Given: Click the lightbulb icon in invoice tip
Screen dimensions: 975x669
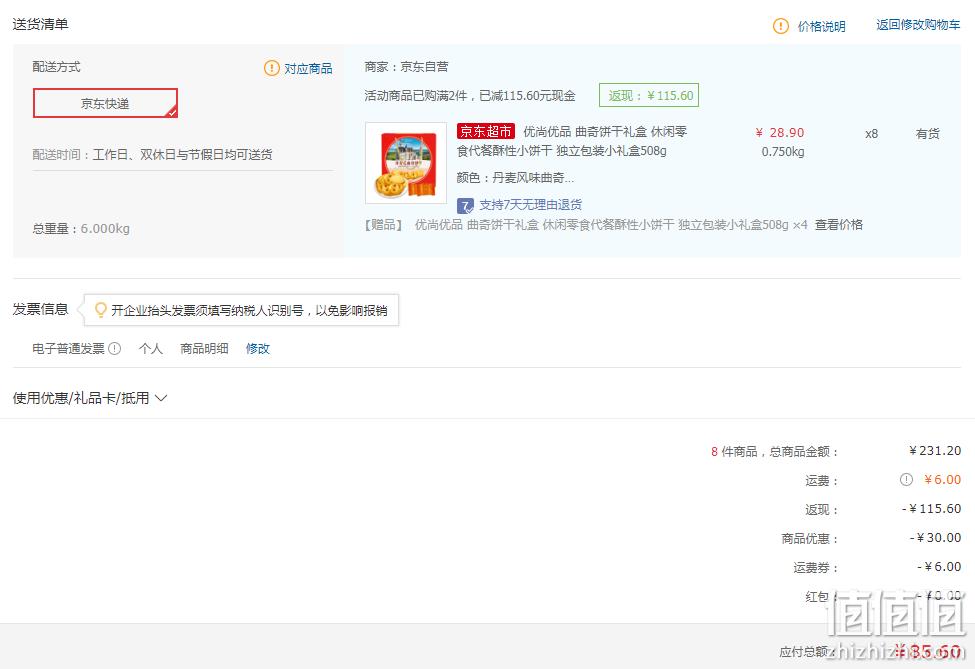Looking at the screenshot, I should click(100, 310).
